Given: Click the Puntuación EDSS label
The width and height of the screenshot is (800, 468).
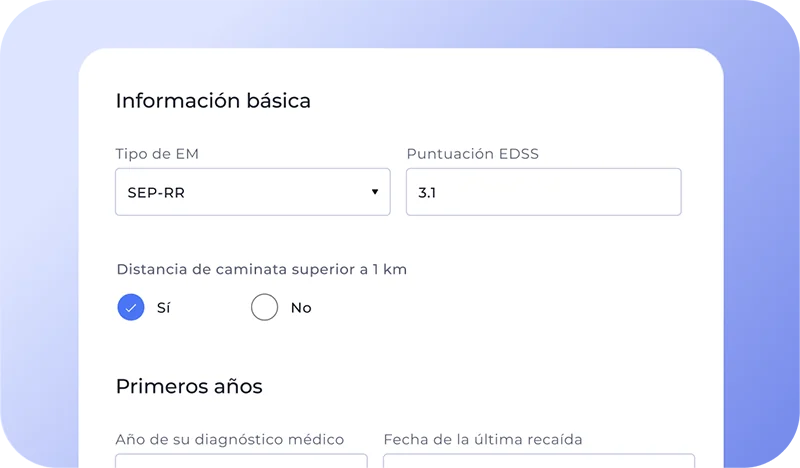Looking at the screenshot, I should (472, 154).
